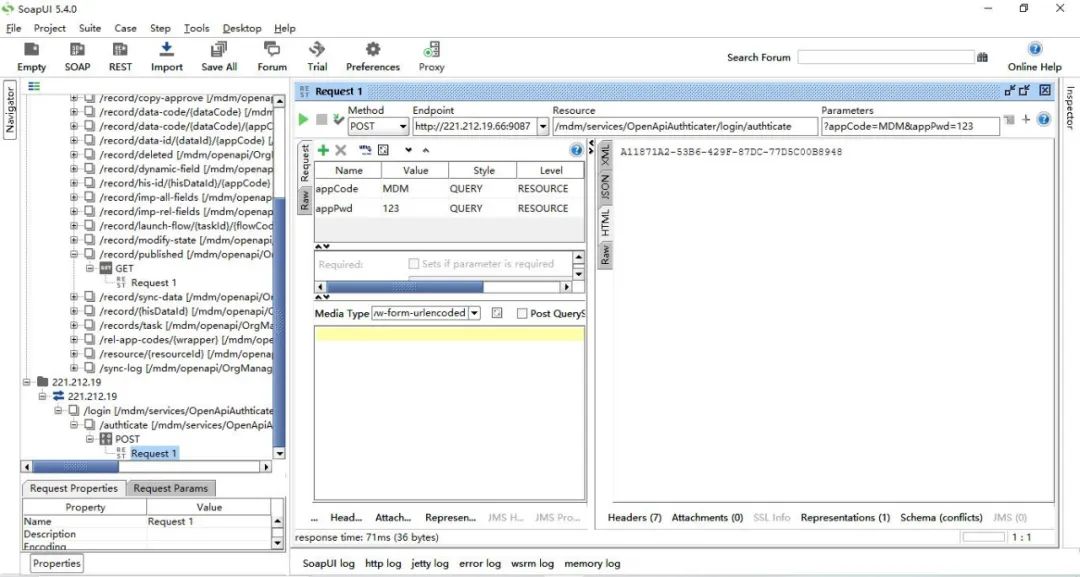Viewport: 1080px width, 577px height.
Task: Open the response Headers (7) tab
Action: pos(634,517)
